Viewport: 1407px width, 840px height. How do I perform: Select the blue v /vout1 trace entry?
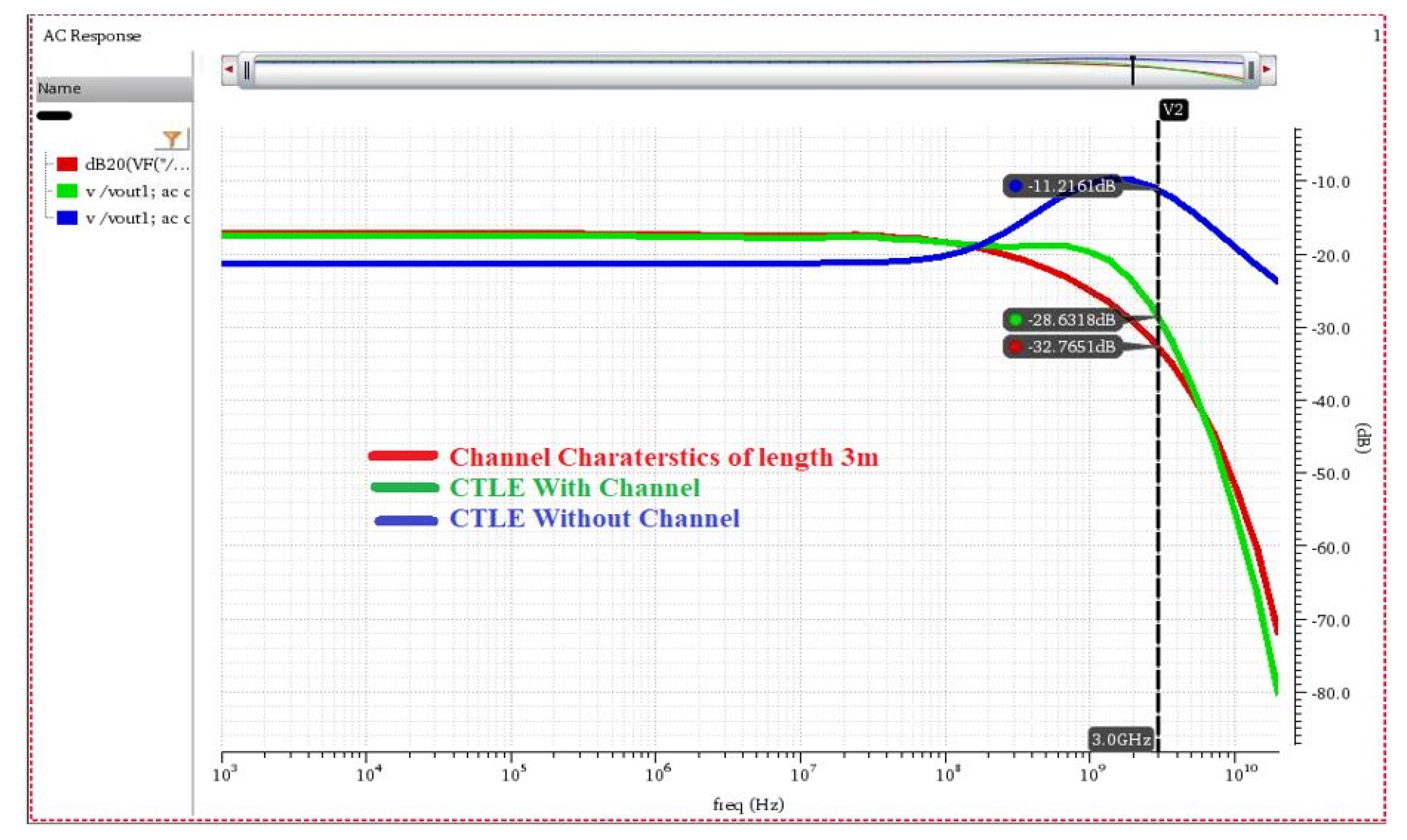(x=137, y=218)
